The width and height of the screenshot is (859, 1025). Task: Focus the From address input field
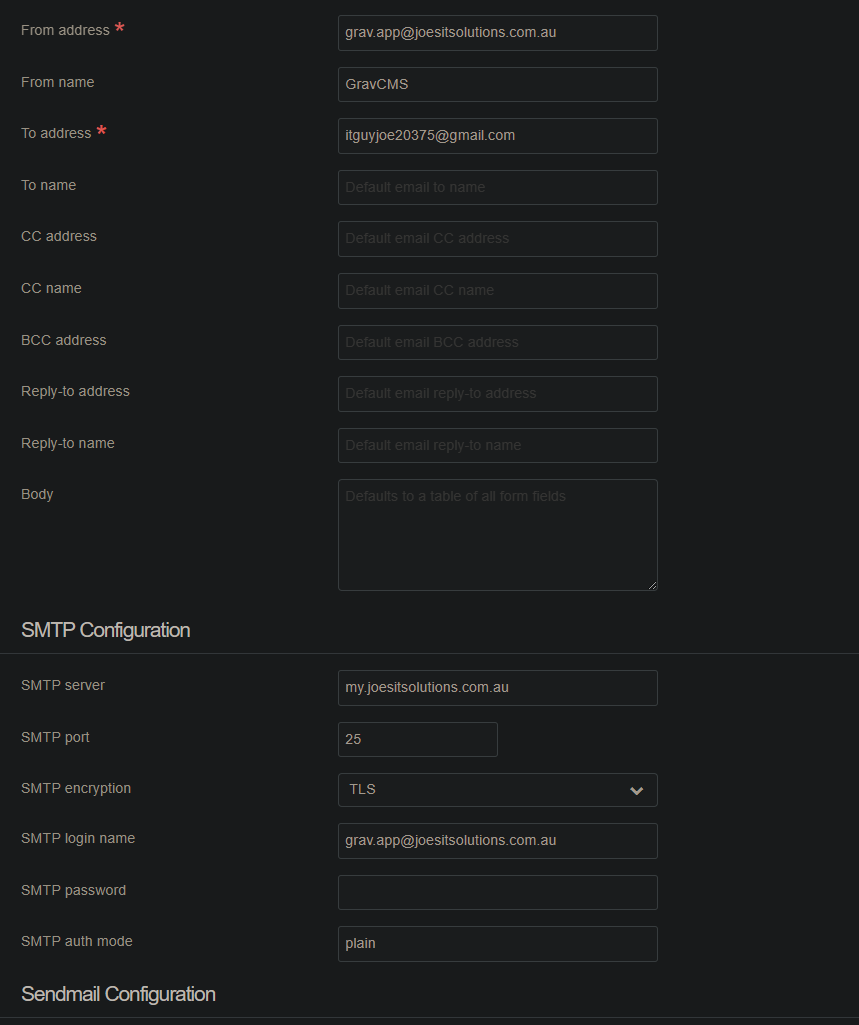497,33
